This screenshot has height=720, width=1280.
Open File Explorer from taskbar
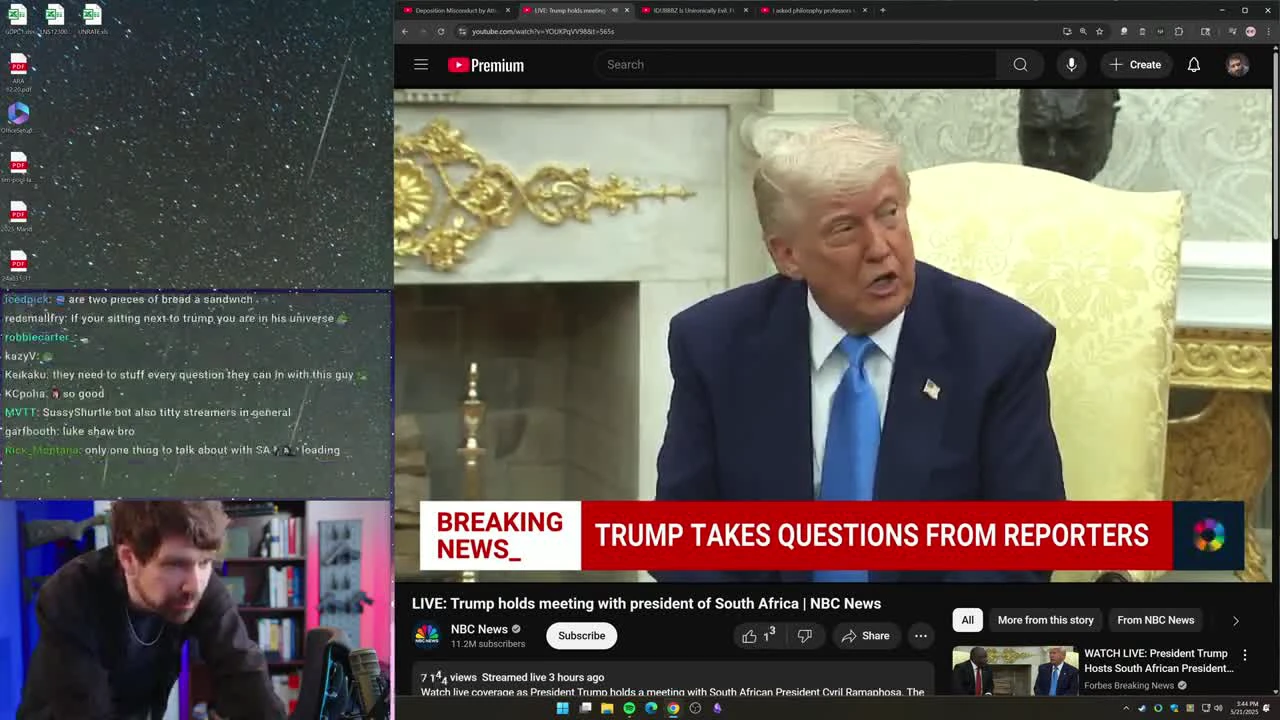pyautogui.click(x=607, y=708)
